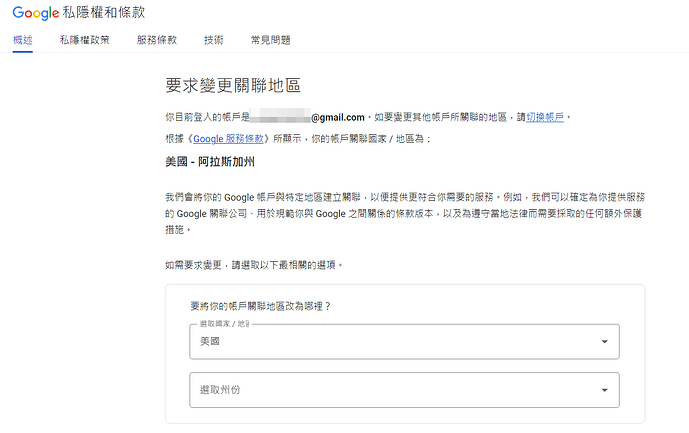
Task: Click the arrow on the 選取州份 dropdown
Action: [605, 390]
